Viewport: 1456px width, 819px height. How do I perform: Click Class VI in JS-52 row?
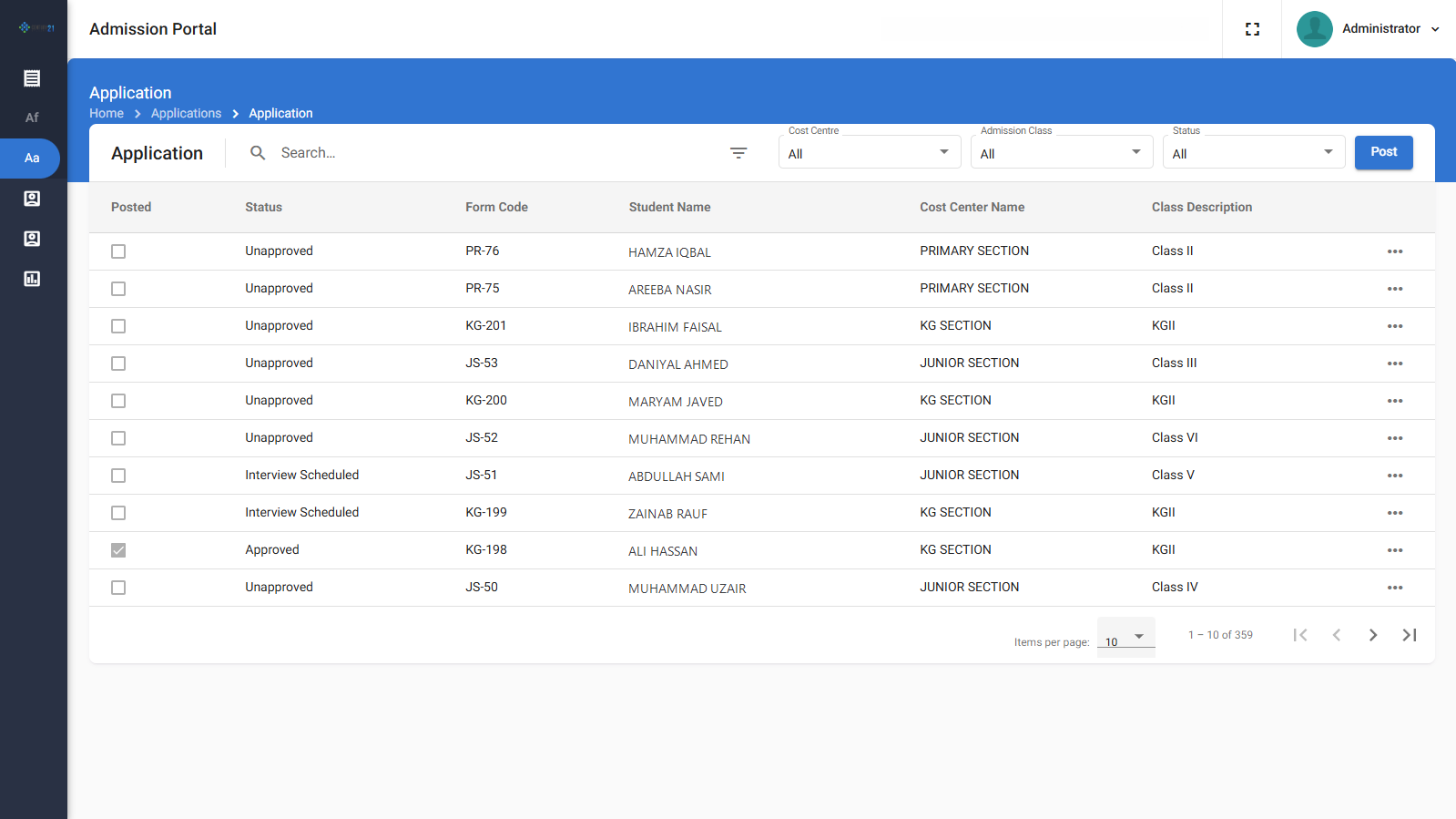coord(1175,437)
